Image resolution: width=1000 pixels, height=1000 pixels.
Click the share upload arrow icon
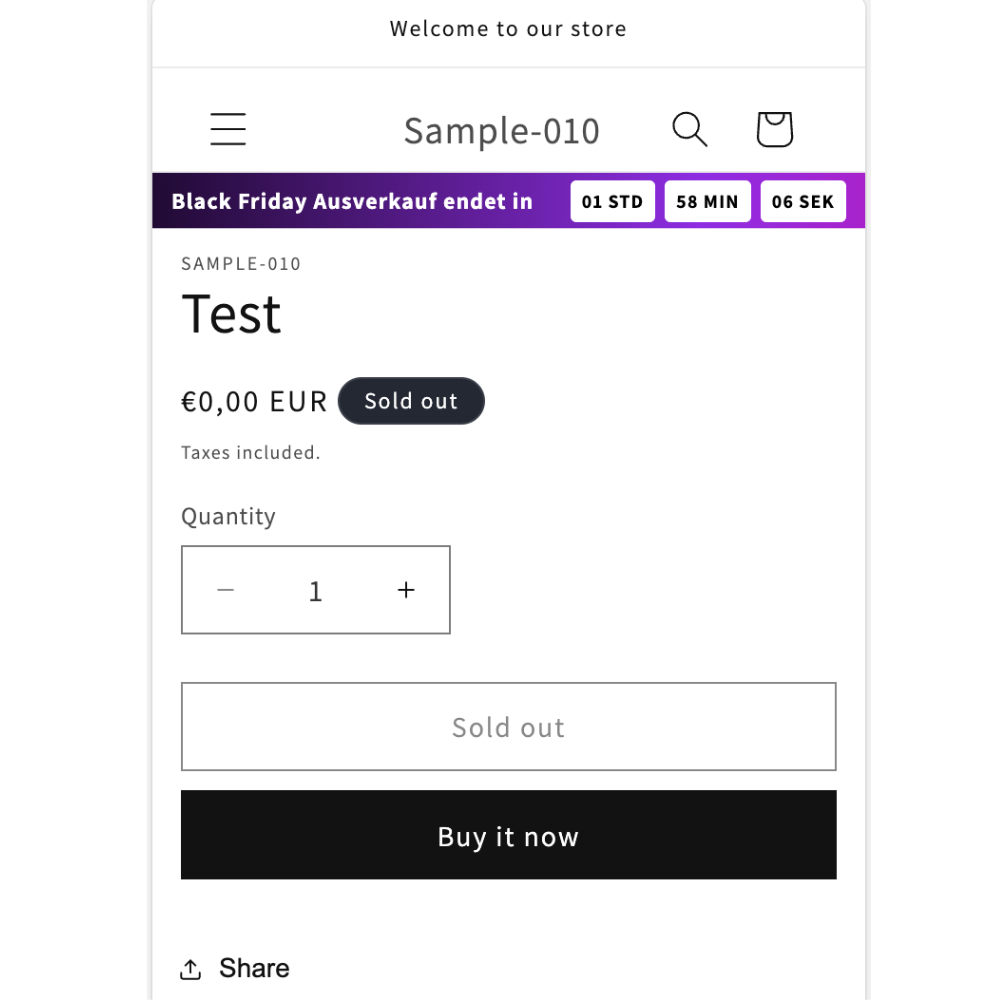click(x=190, y=969)
